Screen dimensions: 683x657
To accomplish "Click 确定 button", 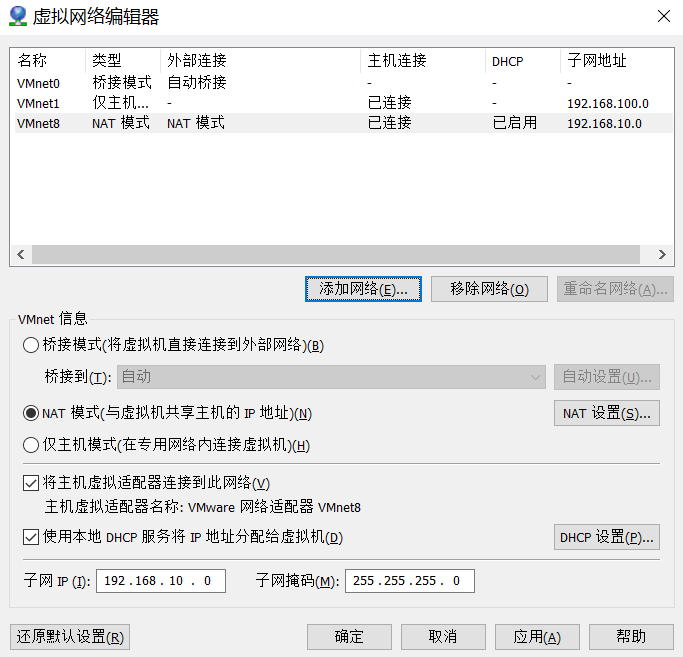I will tap(349, 637).
